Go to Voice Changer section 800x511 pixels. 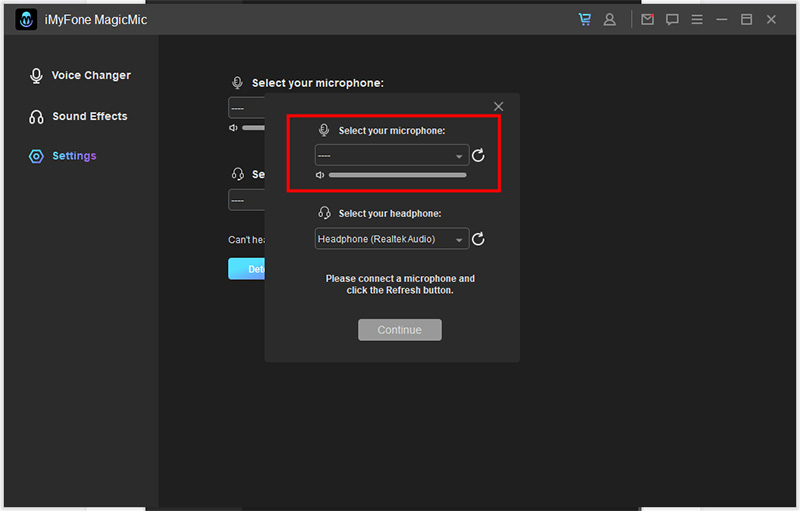click(80, 75)
